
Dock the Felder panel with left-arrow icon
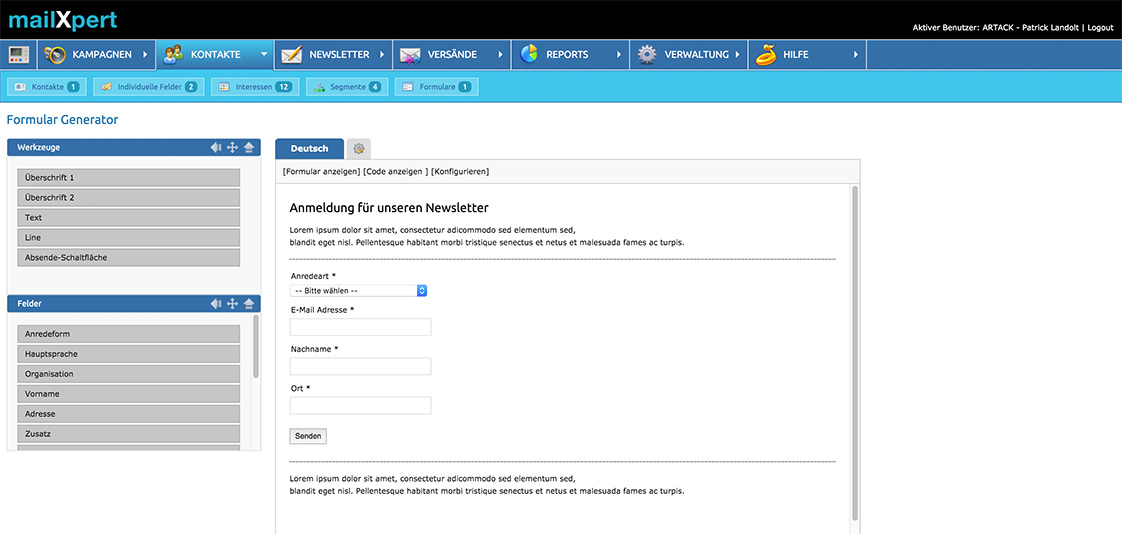click(215, 304)
